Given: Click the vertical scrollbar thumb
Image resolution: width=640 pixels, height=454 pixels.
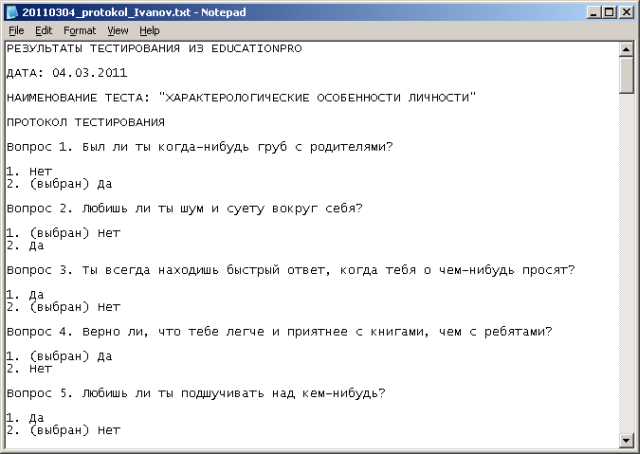Looking at the screenshot, I should [626, 76].
